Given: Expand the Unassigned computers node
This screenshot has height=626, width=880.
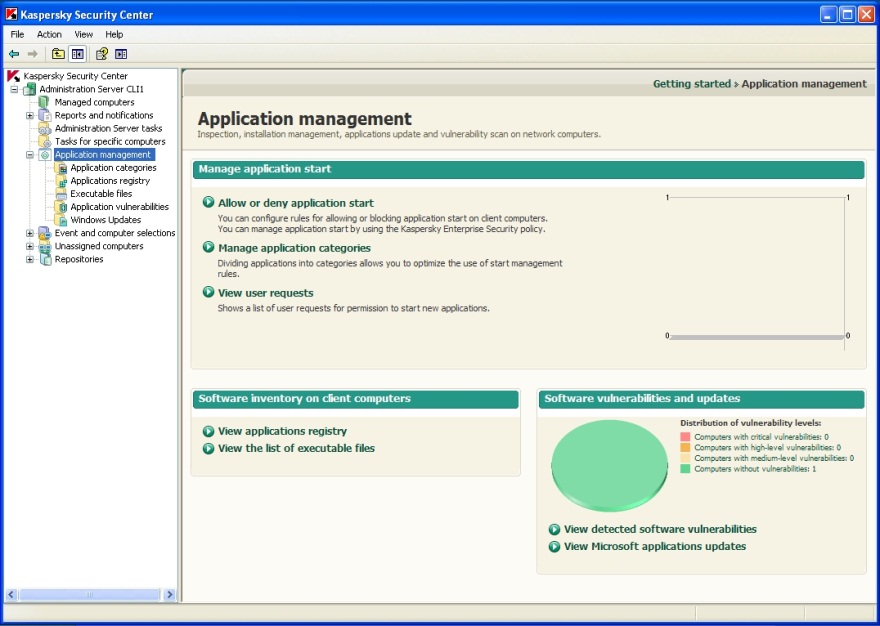Looking at the screenshot, I should coord(30,246).
